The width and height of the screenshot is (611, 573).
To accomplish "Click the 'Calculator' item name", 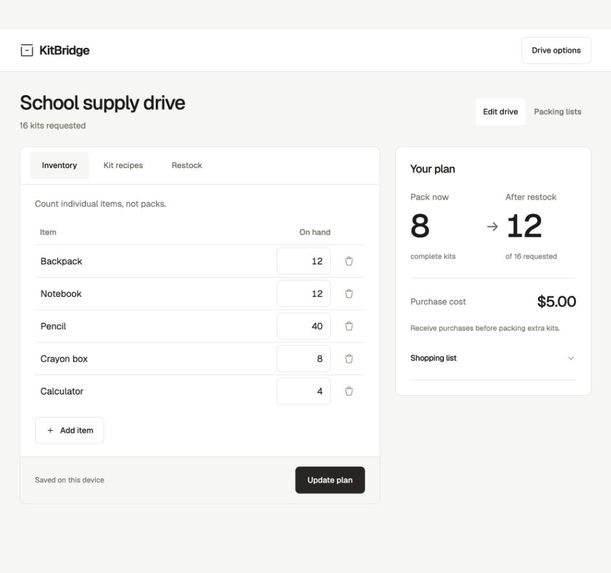I will coord(62,391).
